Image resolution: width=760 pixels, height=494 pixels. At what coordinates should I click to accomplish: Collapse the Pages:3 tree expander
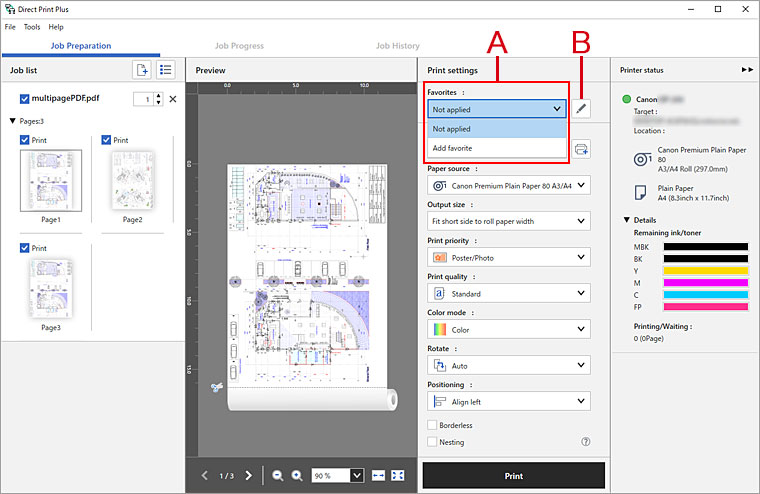click(x=12, y=121)
